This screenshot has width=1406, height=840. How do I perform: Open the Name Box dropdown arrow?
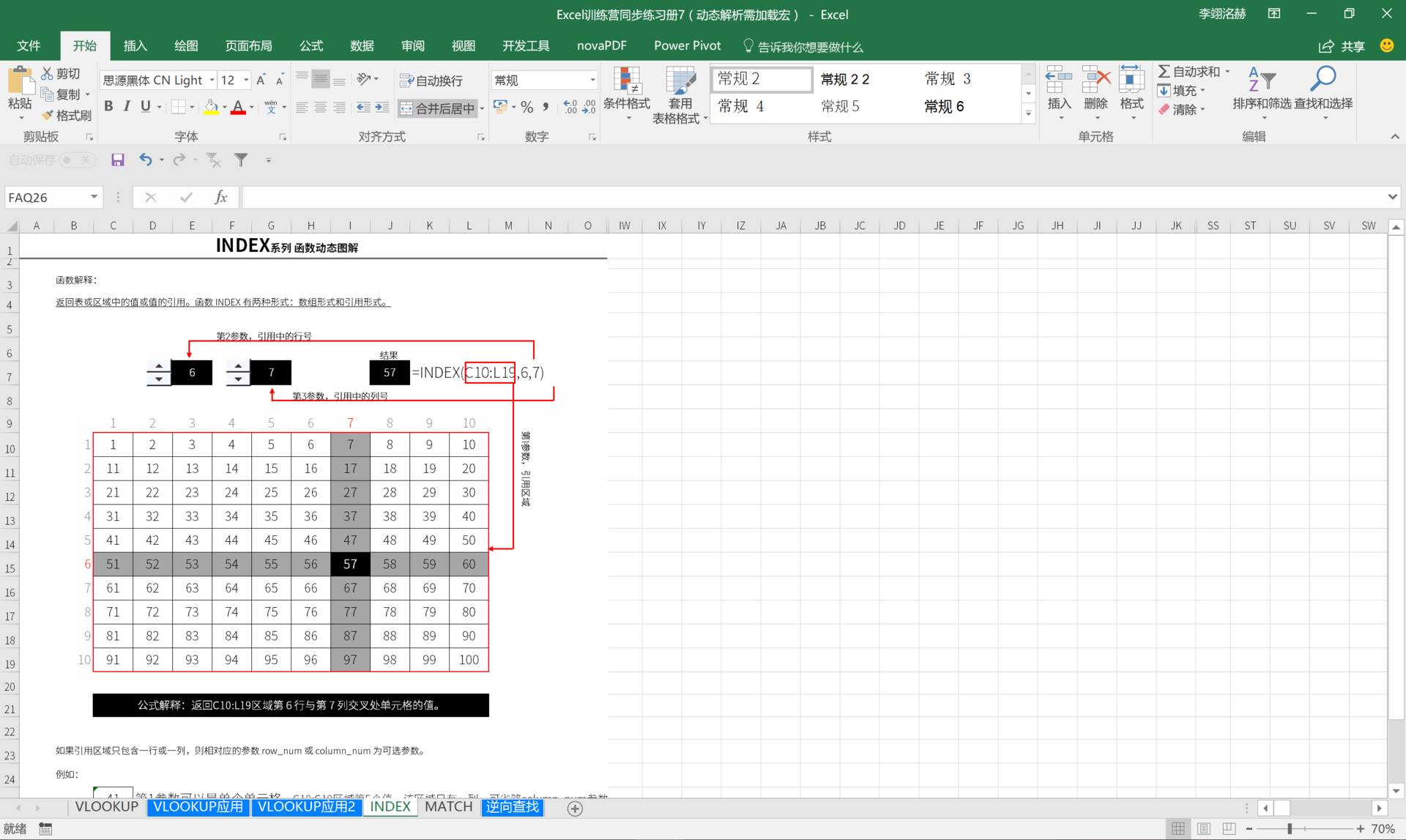[94, 197]
